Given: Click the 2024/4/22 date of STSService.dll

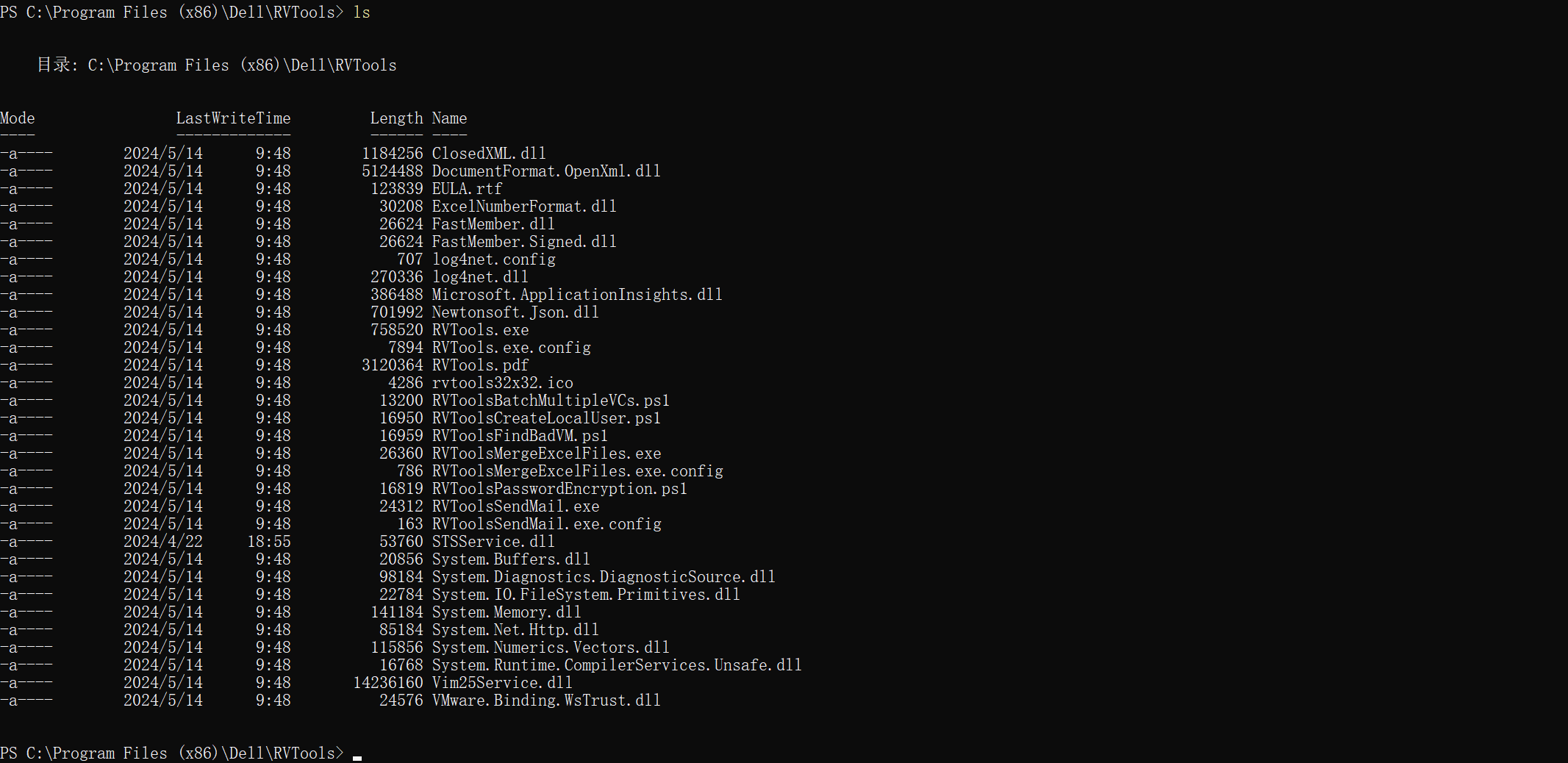Looking at the screenshot, I should (x=162, y=542).
